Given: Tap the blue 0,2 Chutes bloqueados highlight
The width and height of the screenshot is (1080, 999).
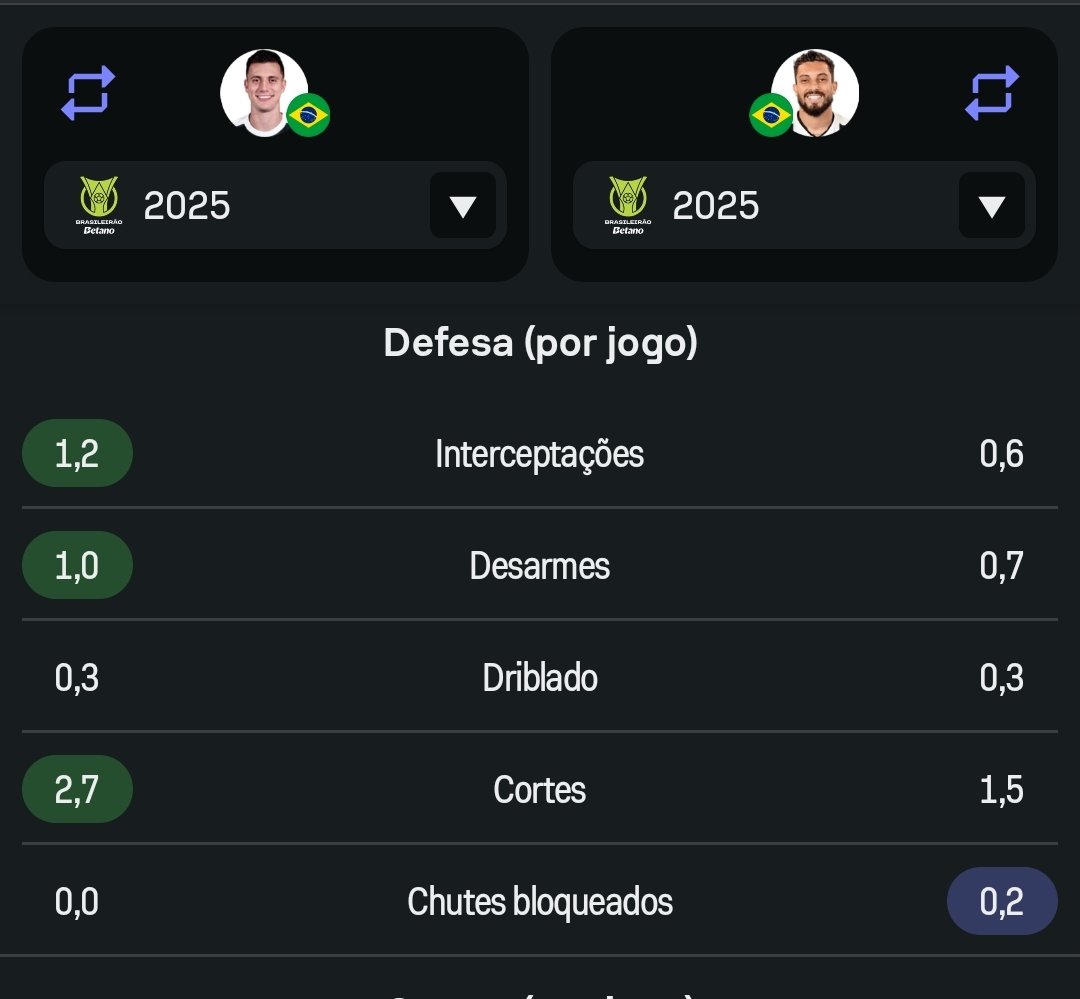Looking at the screenshot, I should click(1001, 902).
